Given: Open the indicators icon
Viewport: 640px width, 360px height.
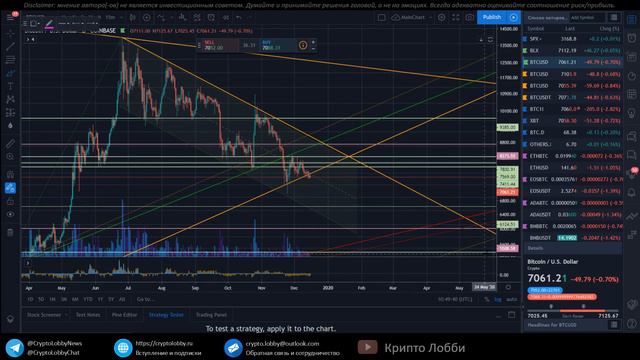Looking at the screenshot, I should [x=162, y=18].
